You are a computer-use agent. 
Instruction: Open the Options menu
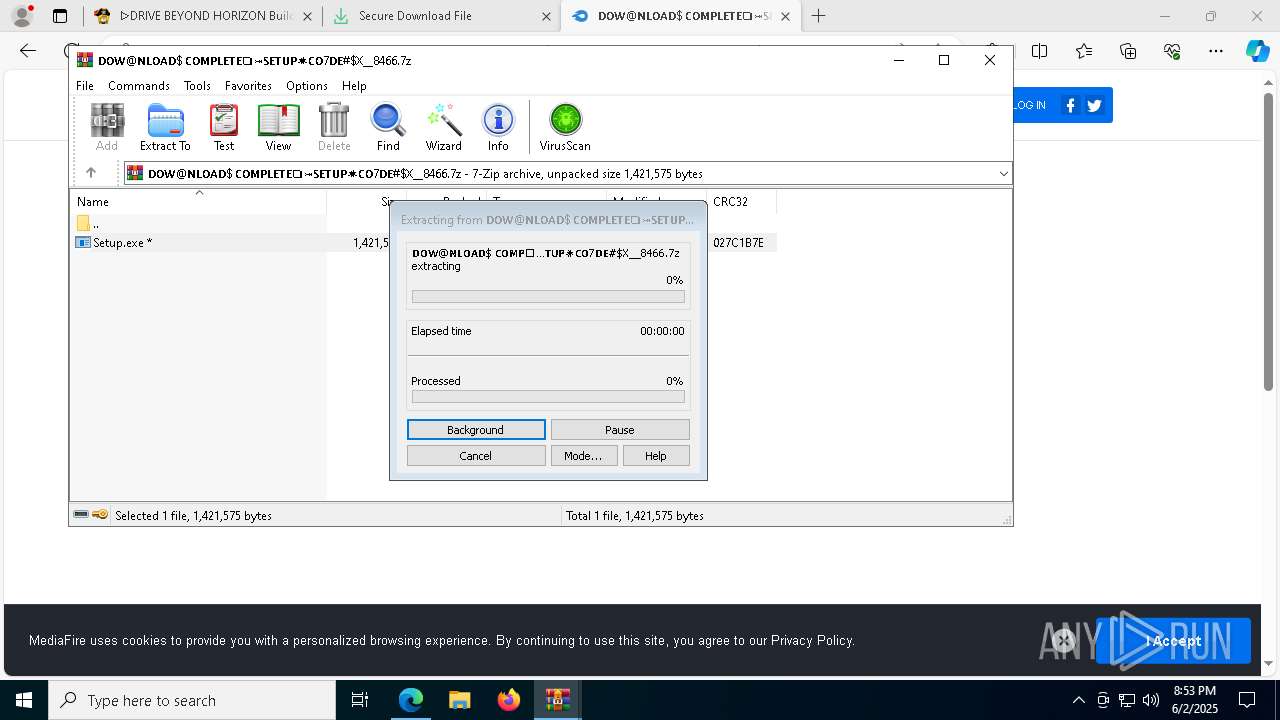(x=307, y=86)
